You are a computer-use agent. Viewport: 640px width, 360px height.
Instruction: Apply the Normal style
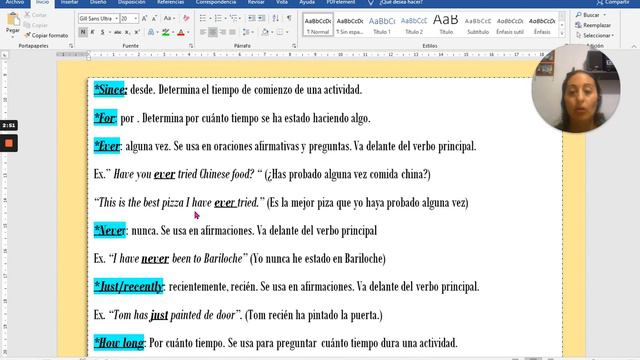pyautogui.click(x=318, y=24)
